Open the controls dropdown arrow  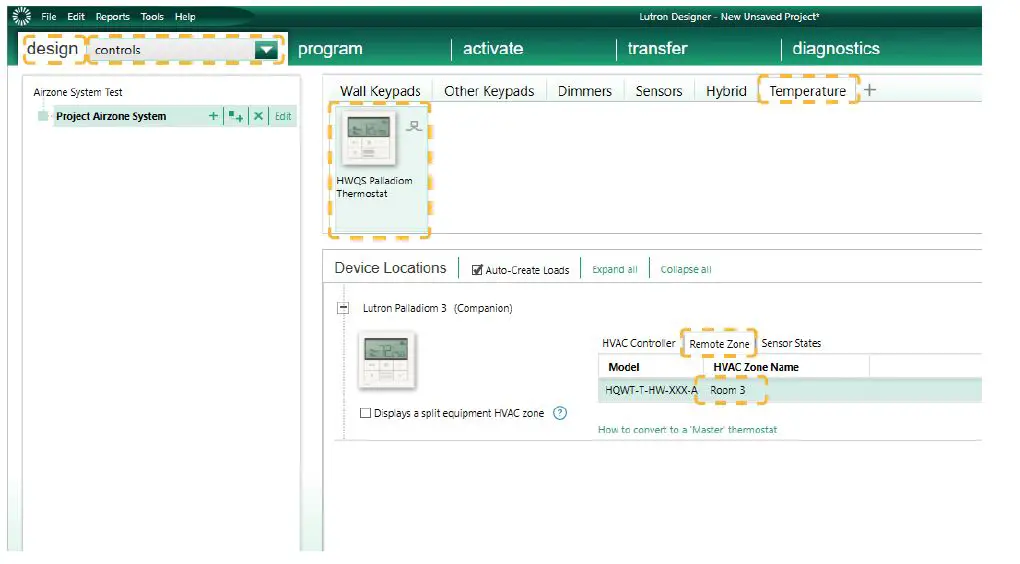point(266,49)
